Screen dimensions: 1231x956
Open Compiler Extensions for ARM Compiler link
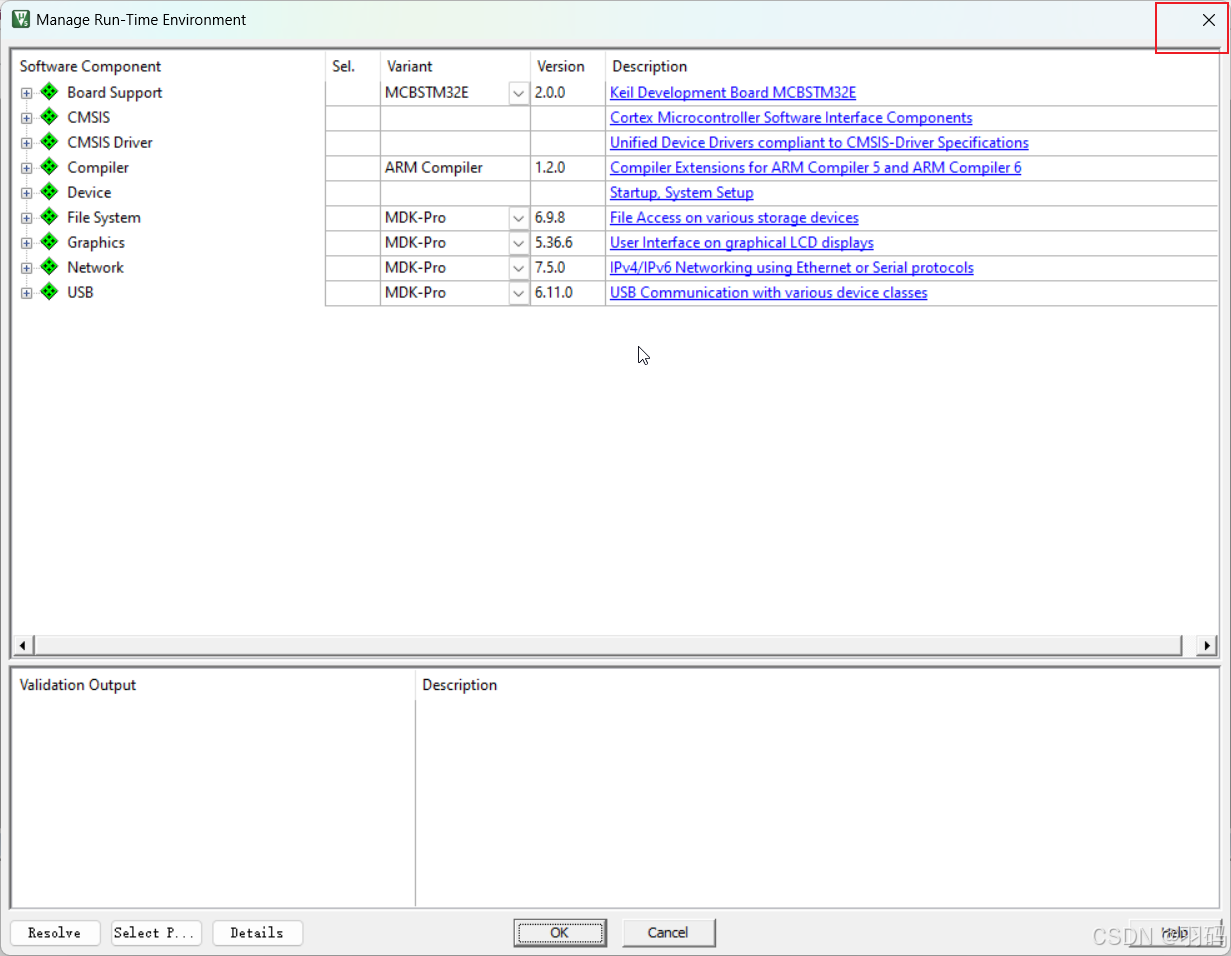[x=816, y=167]
